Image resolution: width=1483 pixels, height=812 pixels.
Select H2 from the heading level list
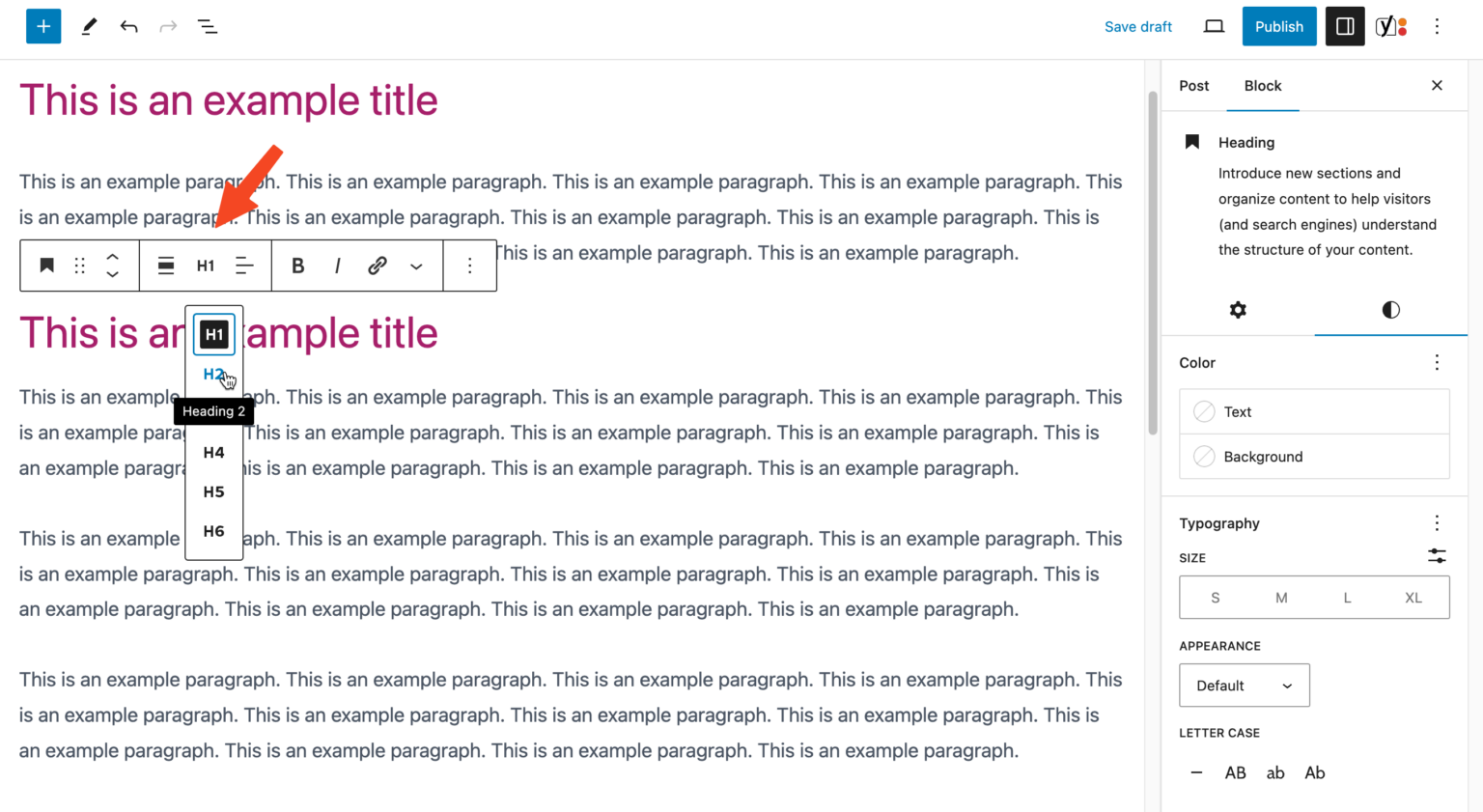212,375
